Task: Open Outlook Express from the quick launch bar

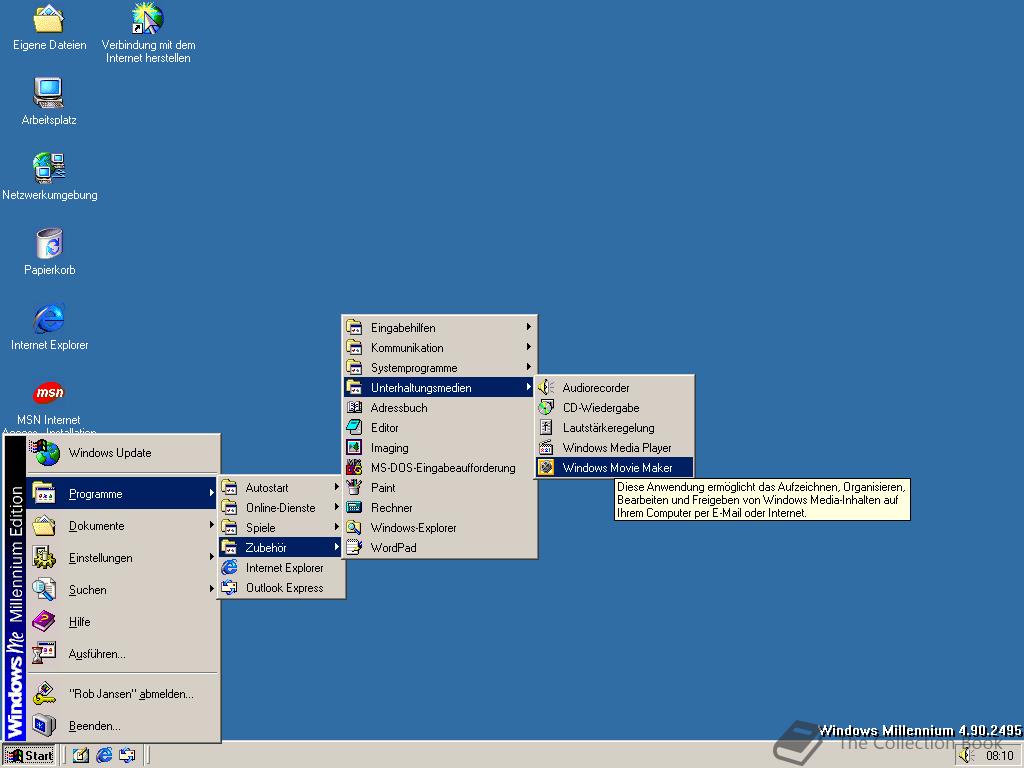Action: [x=127, y=756]
